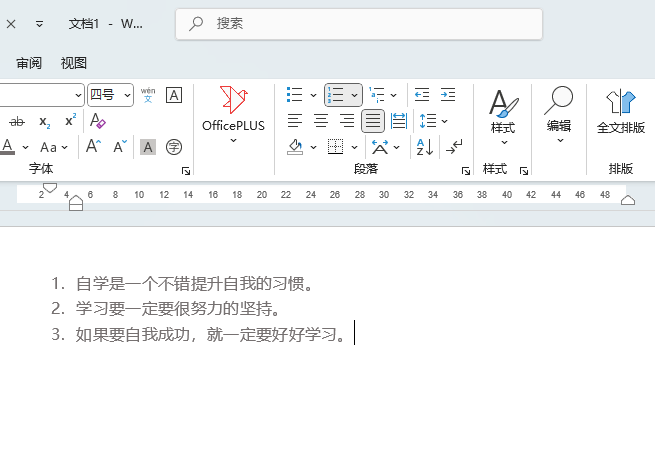Open the bullet list style dropdown
This screenshot has width=655, height=456.
313,95
